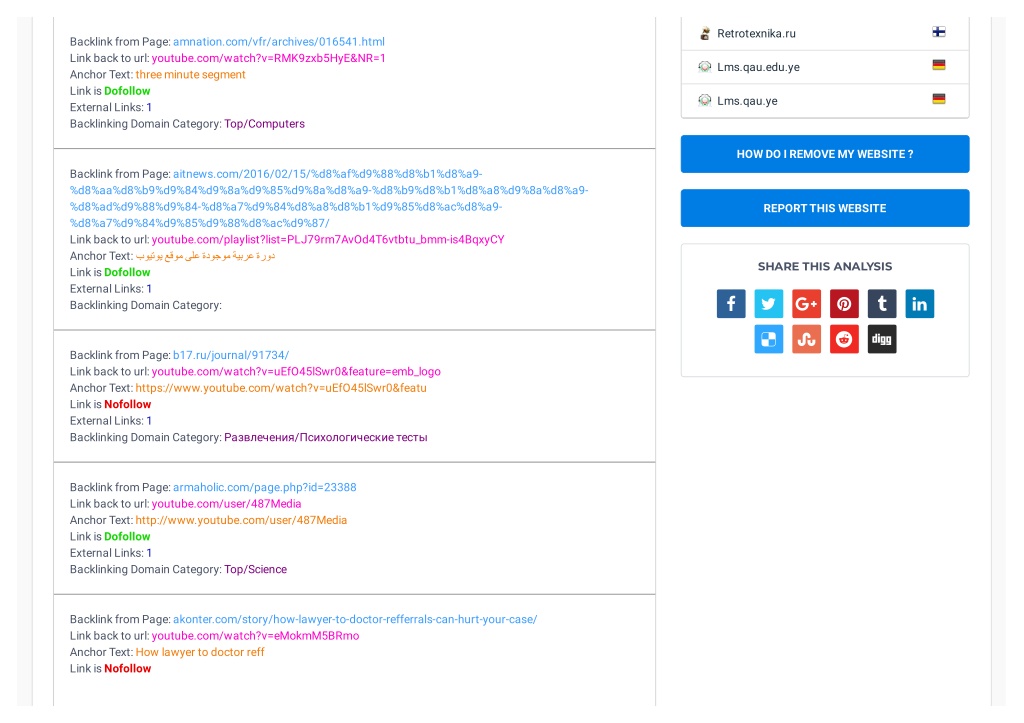Click Lms.qau.edu.ye favicon icon
1024x723 pixels.
[x=705, y=67]
